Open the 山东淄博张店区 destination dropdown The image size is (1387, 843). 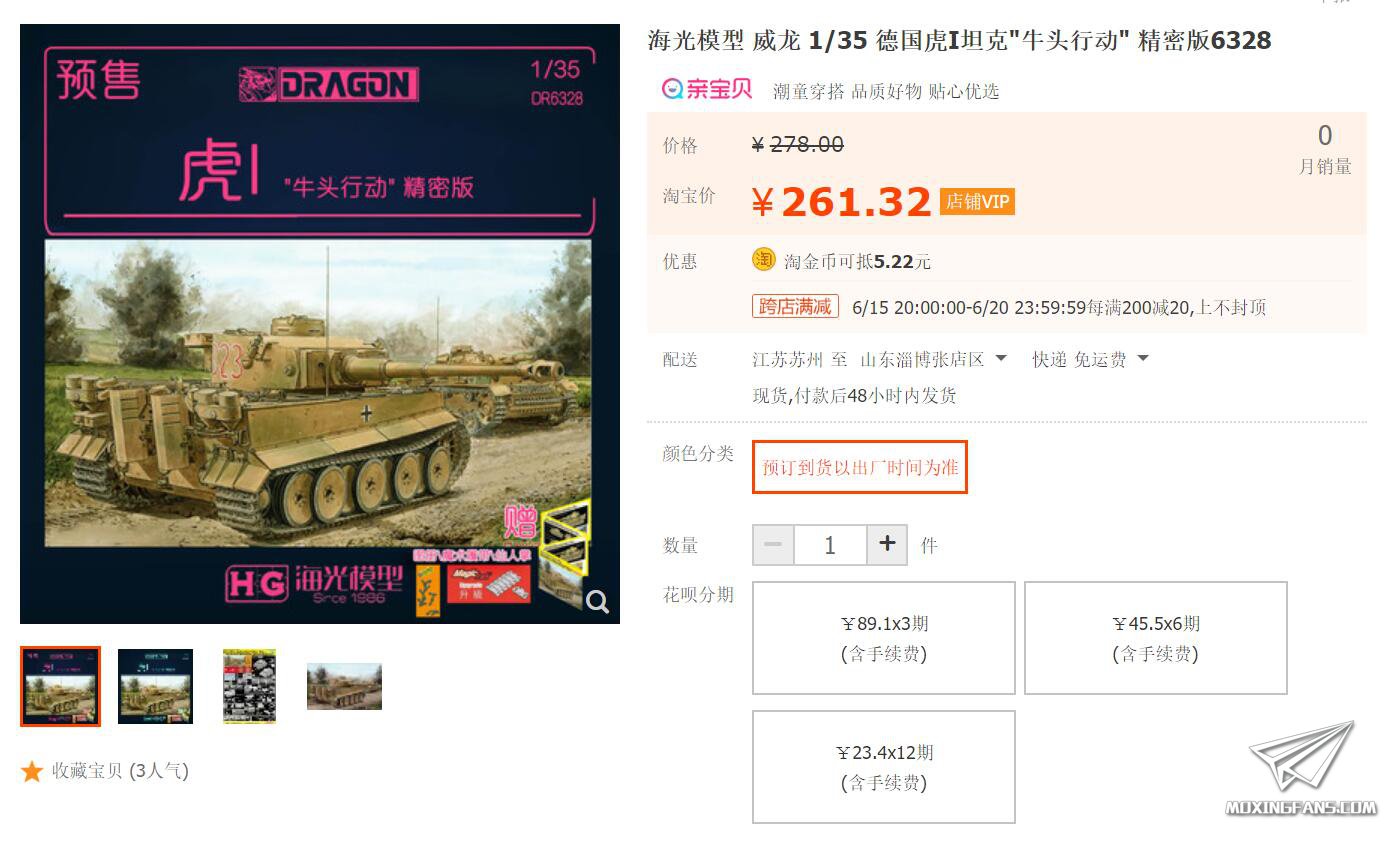pyautogui.click(x=934, y=359)
